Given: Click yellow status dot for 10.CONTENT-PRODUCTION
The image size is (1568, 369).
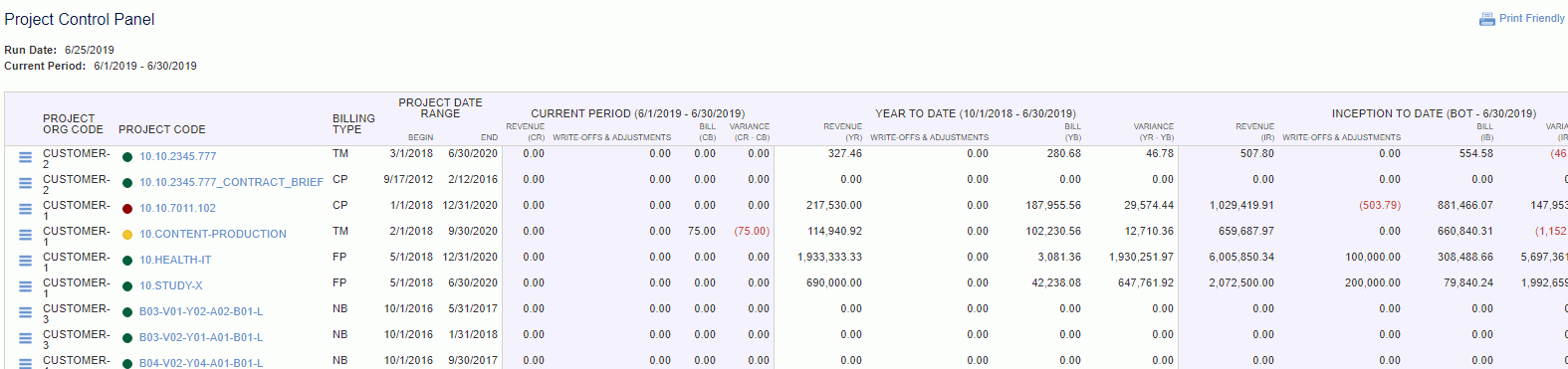Looking at the screenshot, I should pyautogui.click(x=127, y=235).
